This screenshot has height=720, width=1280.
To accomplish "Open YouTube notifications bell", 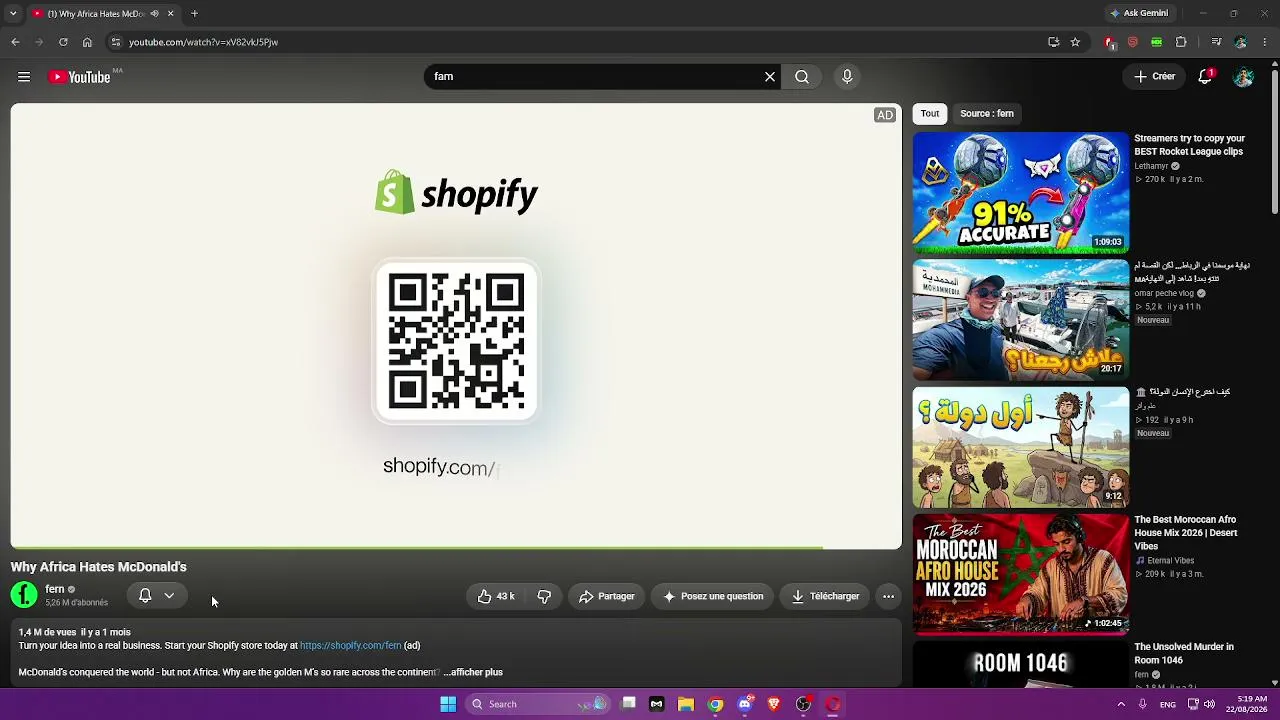I will click(1205, 77).
